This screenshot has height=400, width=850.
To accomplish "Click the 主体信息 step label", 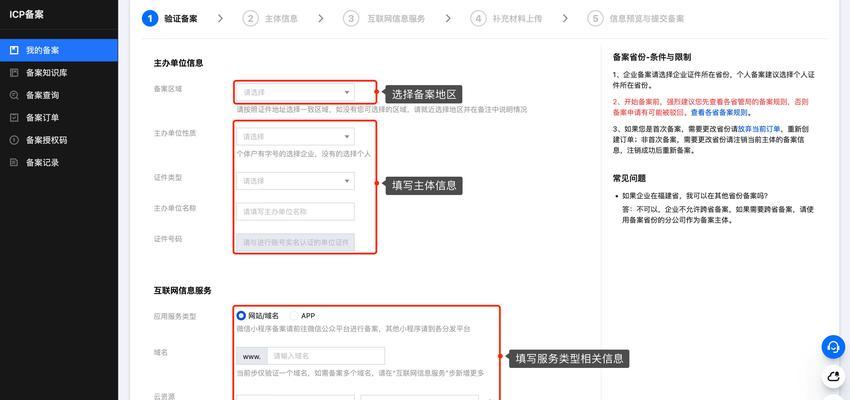I will pos(281,18).
